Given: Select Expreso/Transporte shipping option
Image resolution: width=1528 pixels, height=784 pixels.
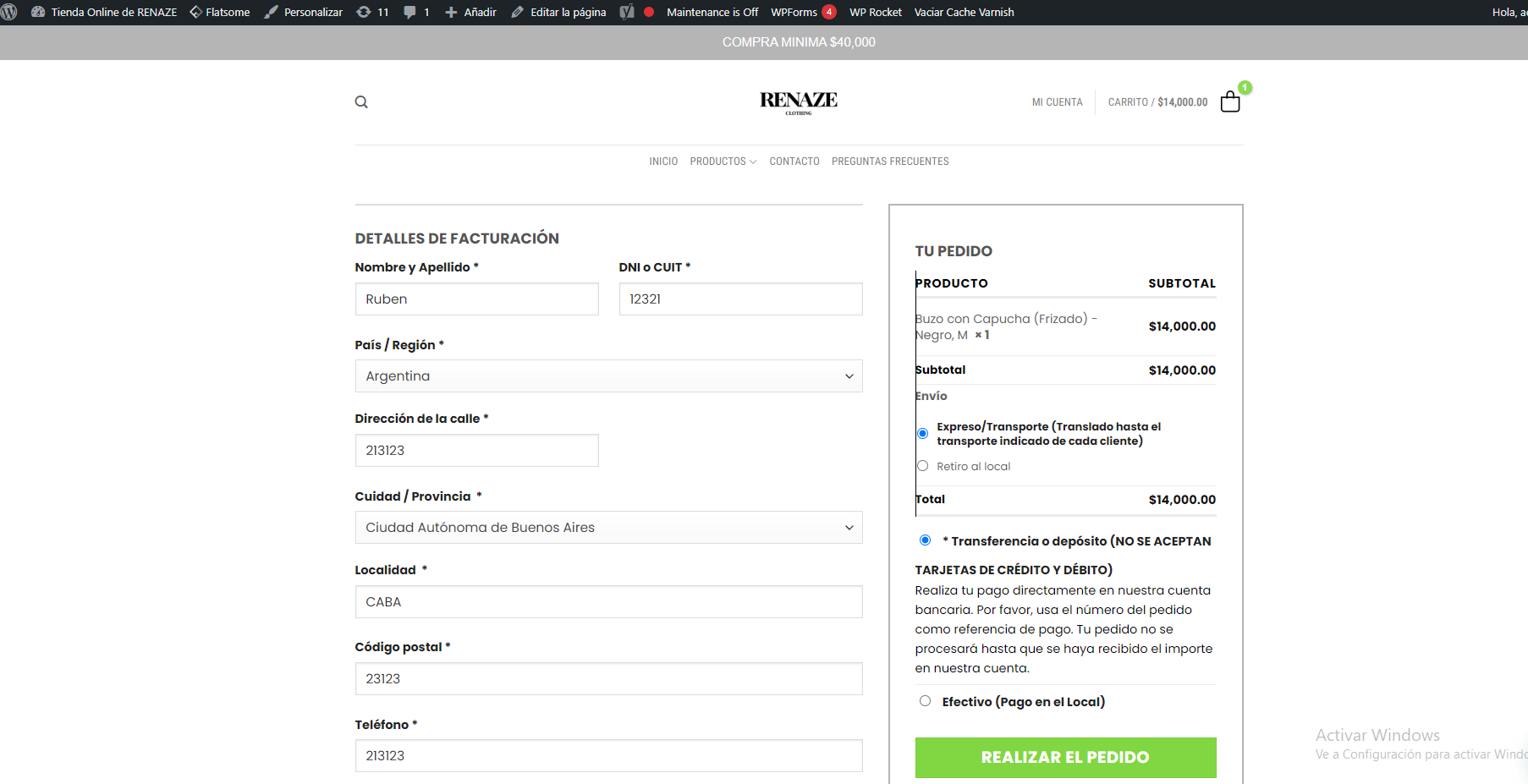Looking at the screenshot, I should (922, 433).
